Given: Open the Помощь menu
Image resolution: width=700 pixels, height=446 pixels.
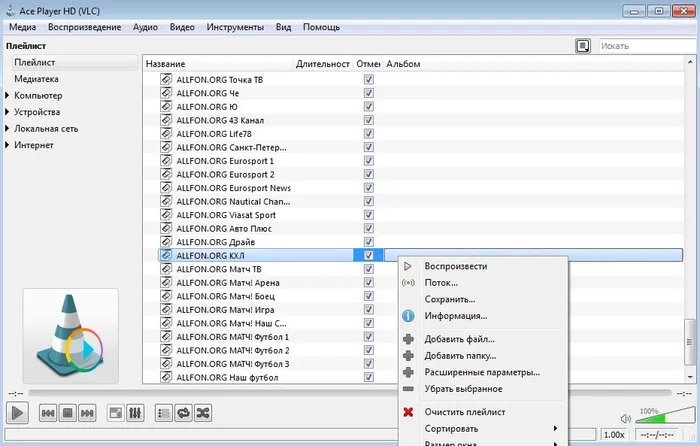Looking at the screenshot, I should [x=321, y=27].
